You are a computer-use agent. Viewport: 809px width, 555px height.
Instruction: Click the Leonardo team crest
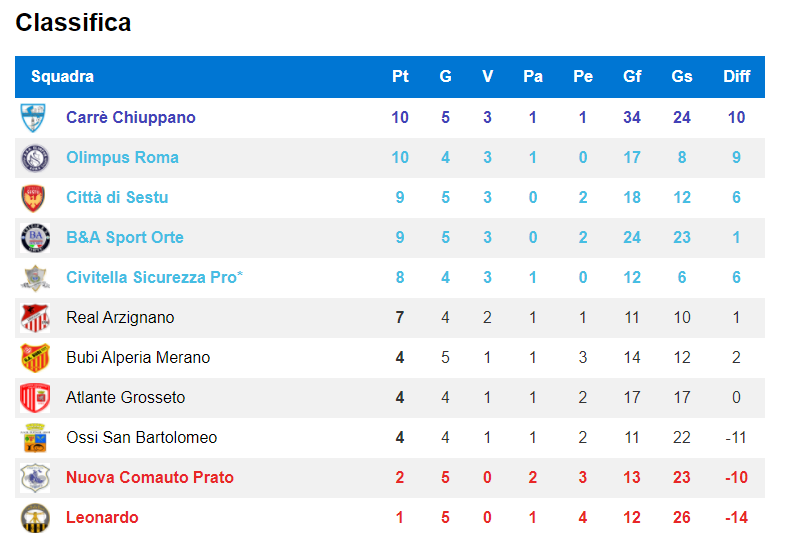pos(35,518)
